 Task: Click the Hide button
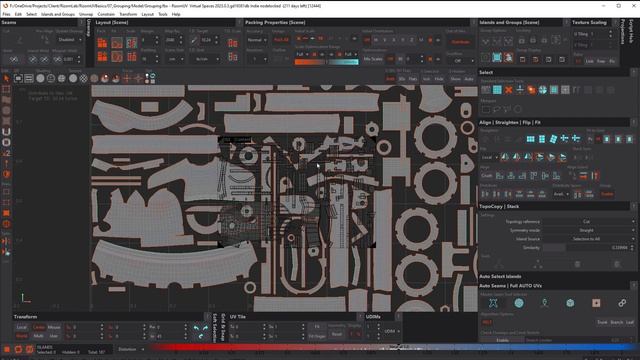pyautogui.click(x=439, y=79)
